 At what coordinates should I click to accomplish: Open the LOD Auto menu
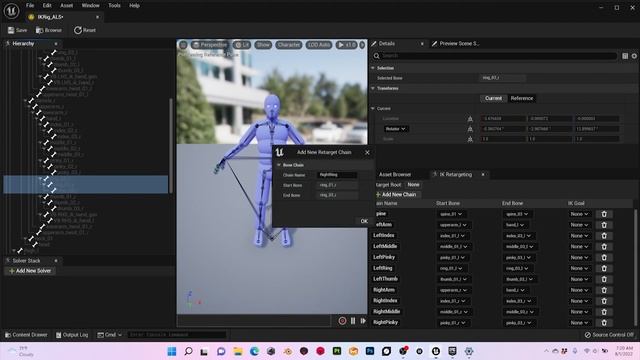318,45
